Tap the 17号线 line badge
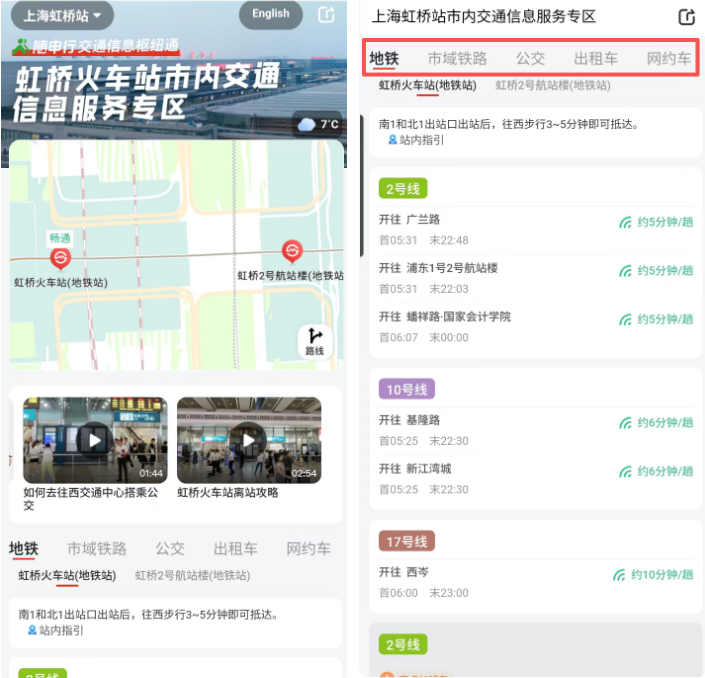Image resolution: width=705 pixels, height=678 pixels. tap(406, 542)
